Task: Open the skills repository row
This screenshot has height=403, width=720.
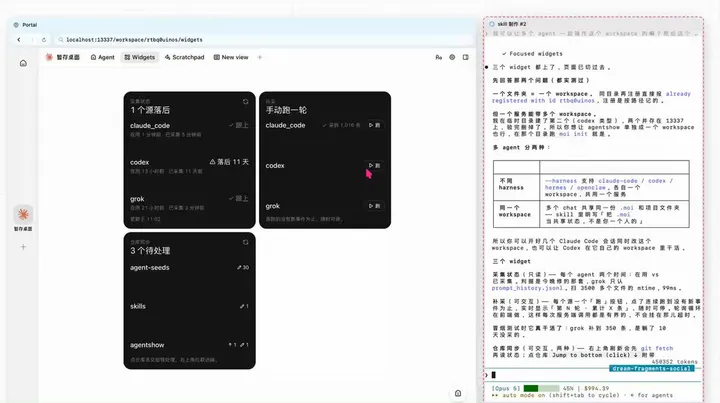Action: tap(189, 306)
